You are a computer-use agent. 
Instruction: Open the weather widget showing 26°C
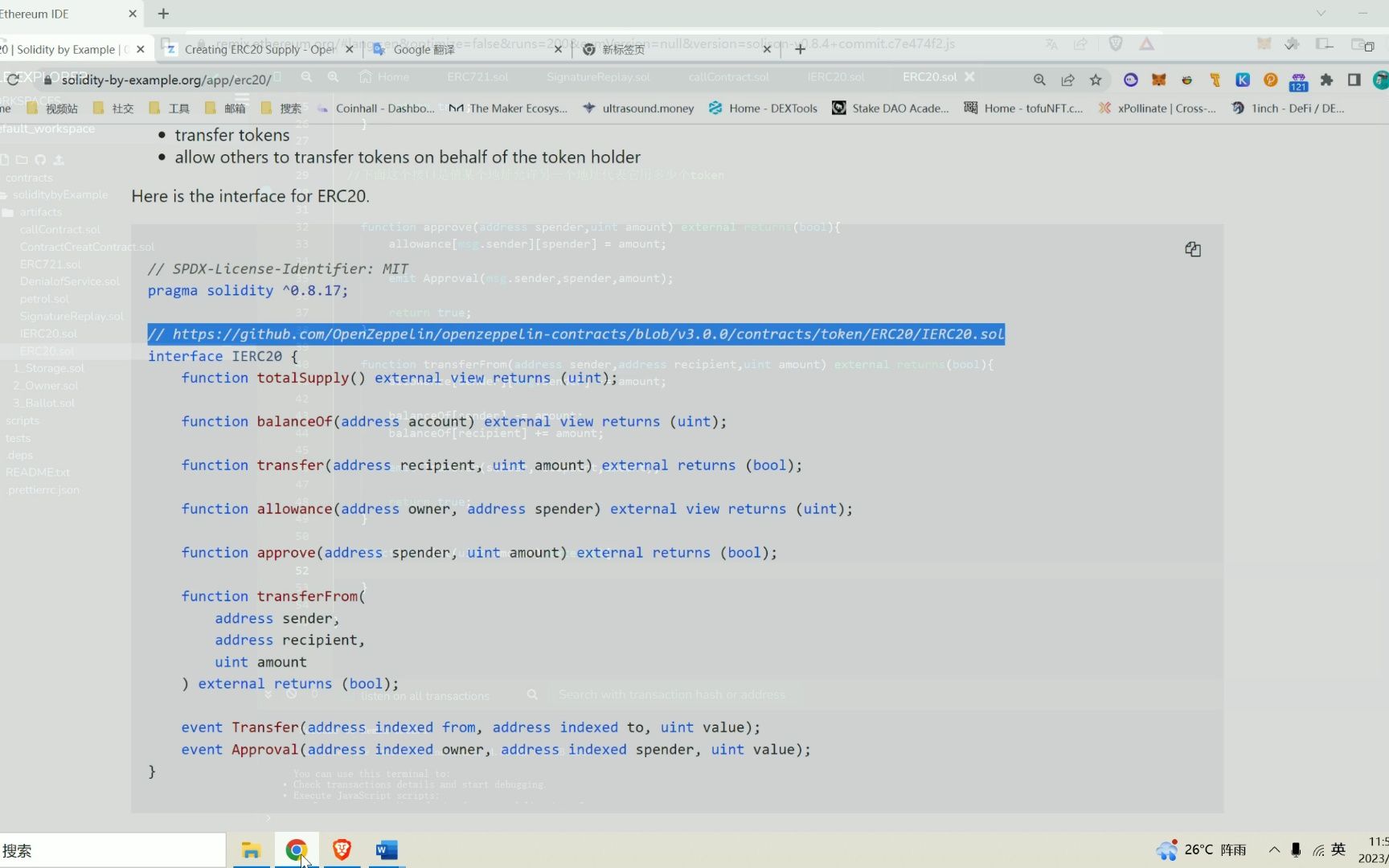tap(1202, 850)
